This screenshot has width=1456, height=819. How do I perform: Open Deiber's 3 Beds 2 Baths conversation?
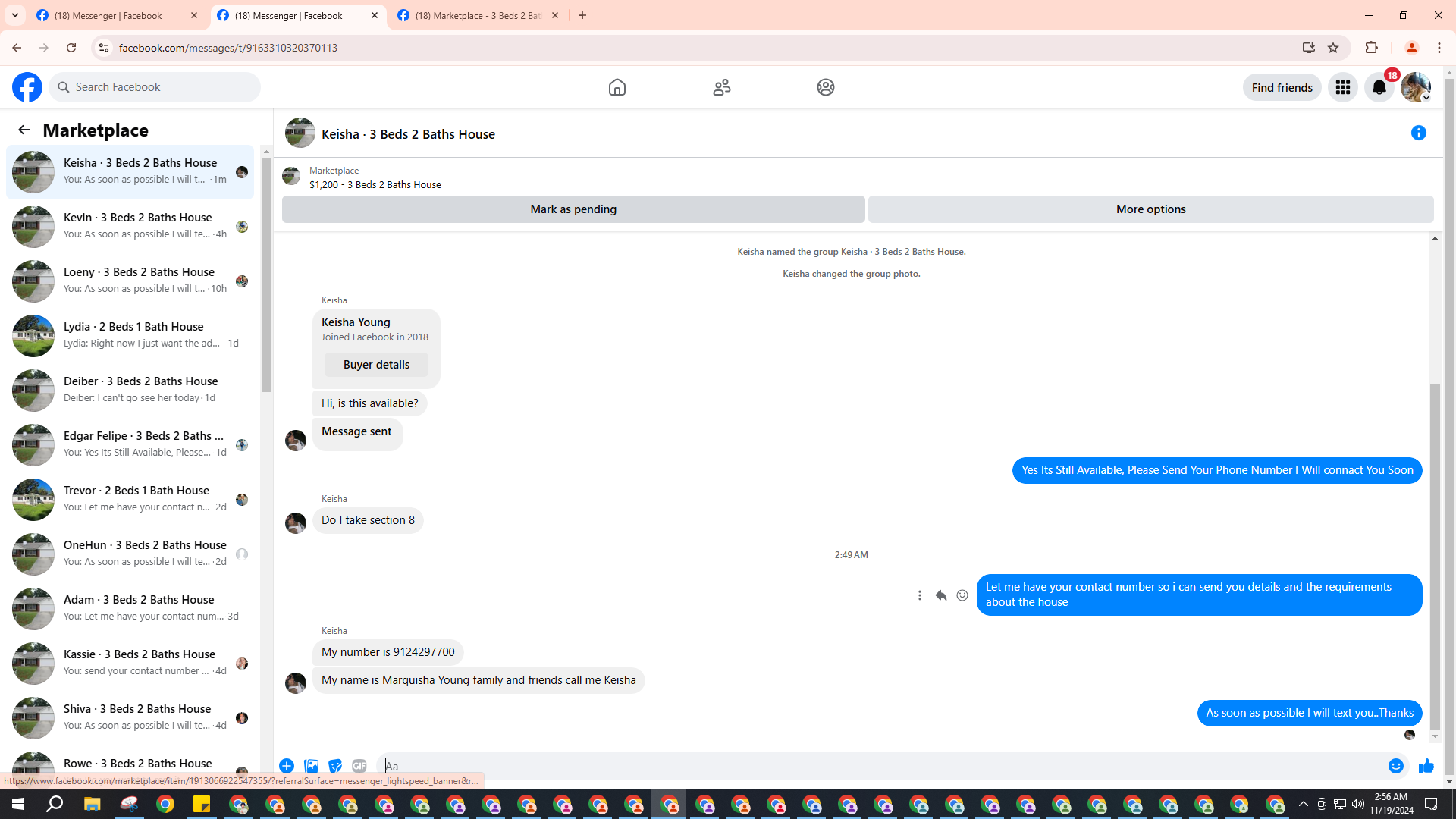coord(130,390)
